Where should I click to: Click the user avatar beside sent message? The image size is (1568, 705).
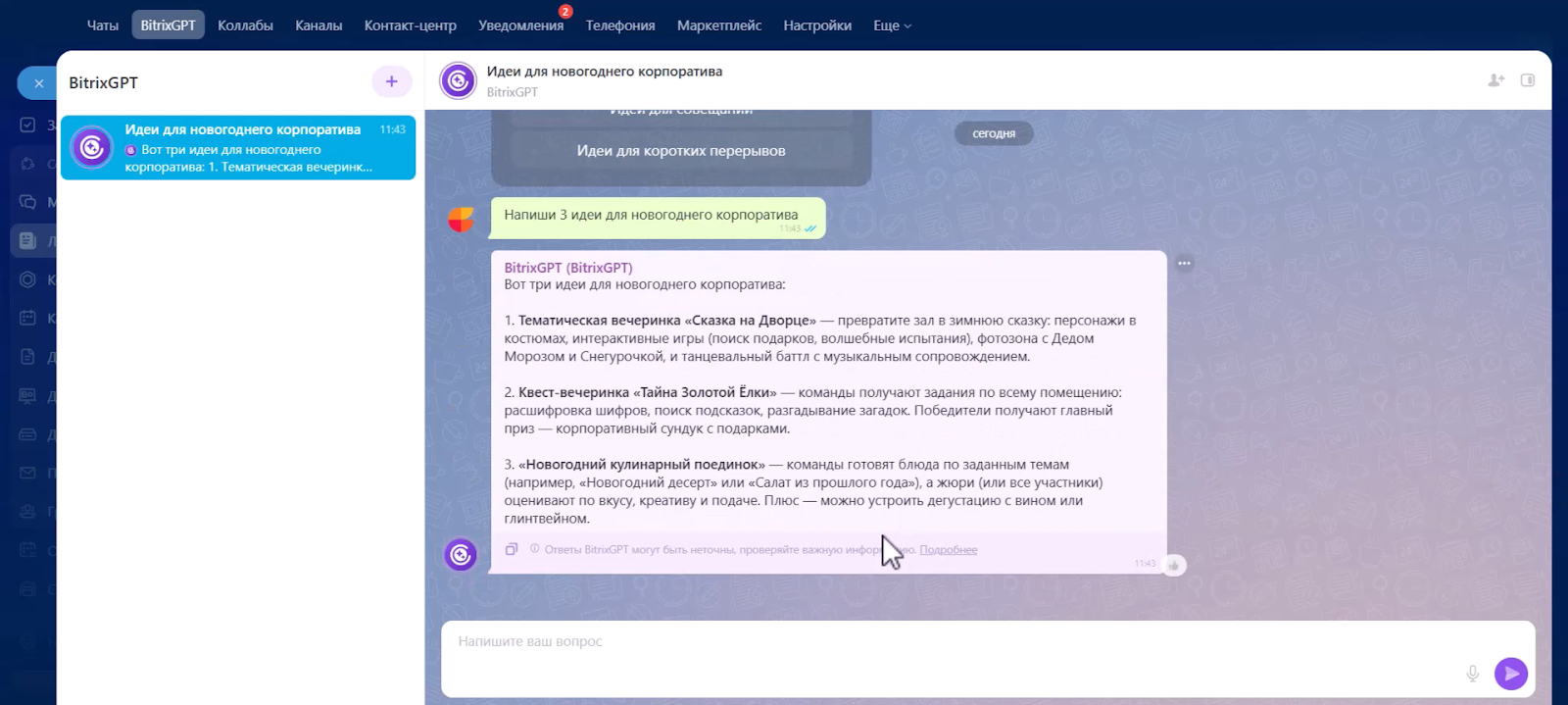[461, 220]
